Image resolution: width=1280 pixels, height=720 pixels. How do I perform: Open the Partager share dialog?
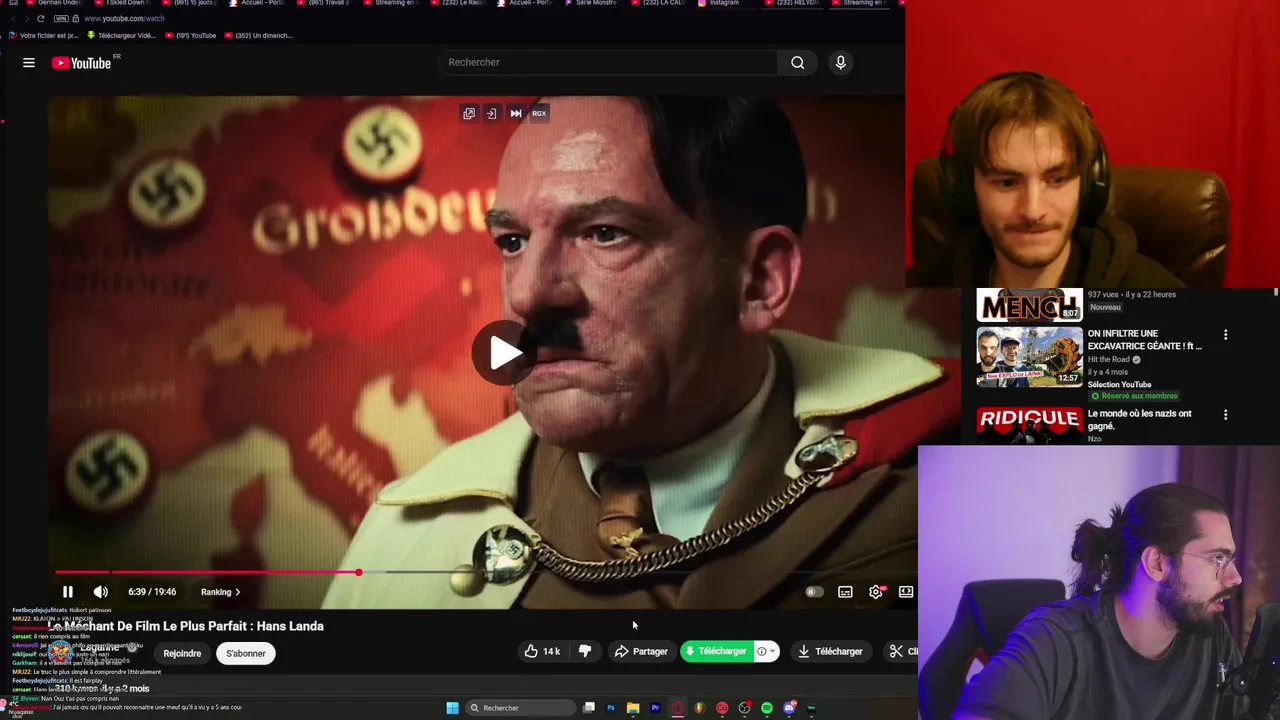641,651
